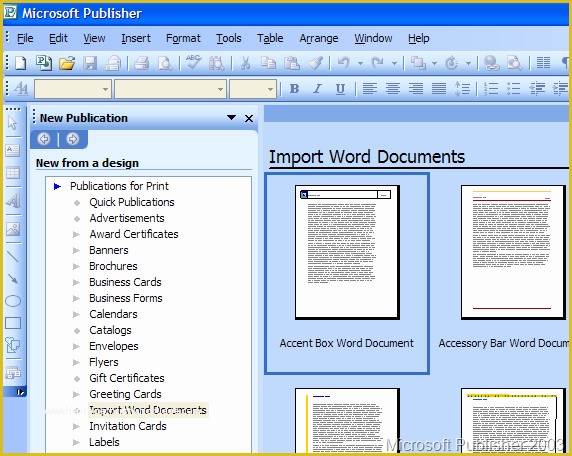Open the Table menu

click(270, 38)
